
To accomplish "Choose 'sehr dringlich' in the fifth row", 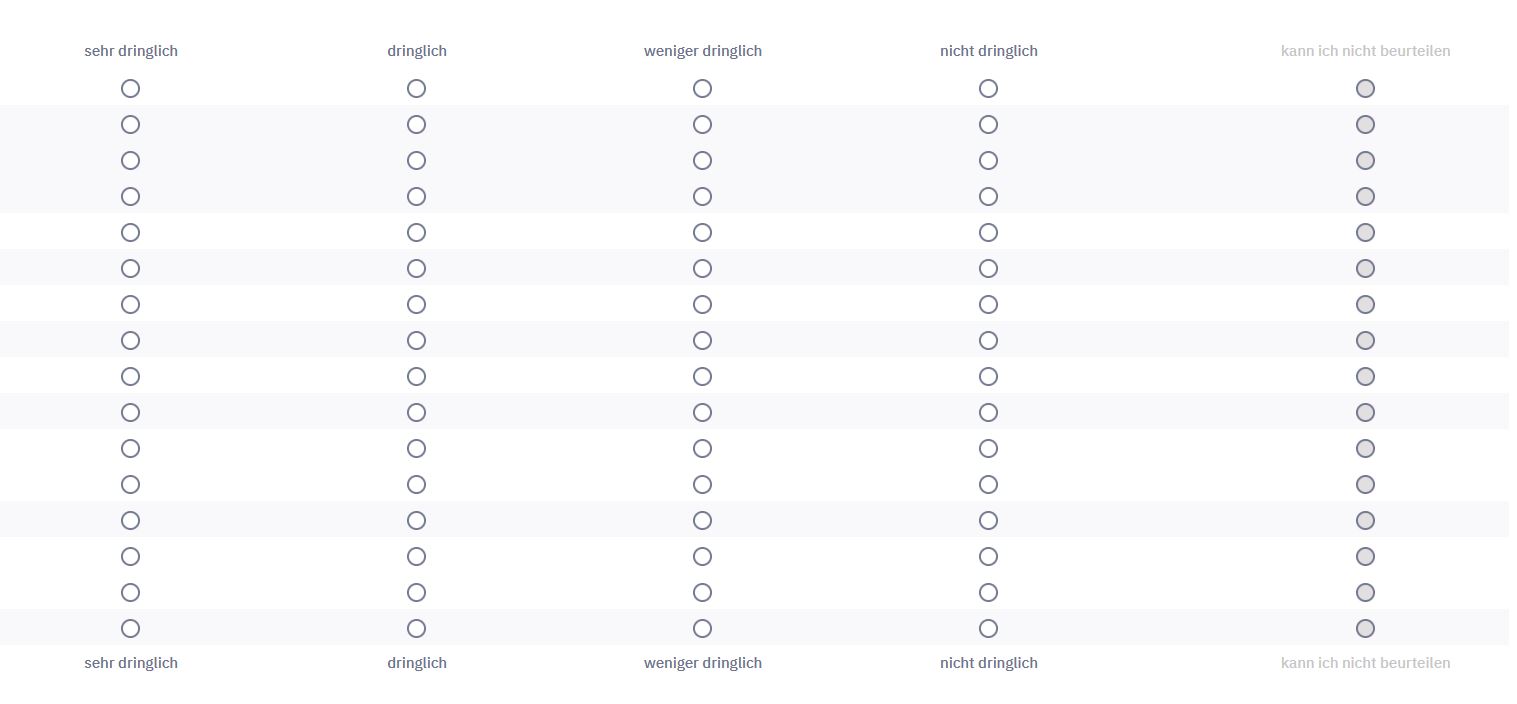I will tap(130, 233).
